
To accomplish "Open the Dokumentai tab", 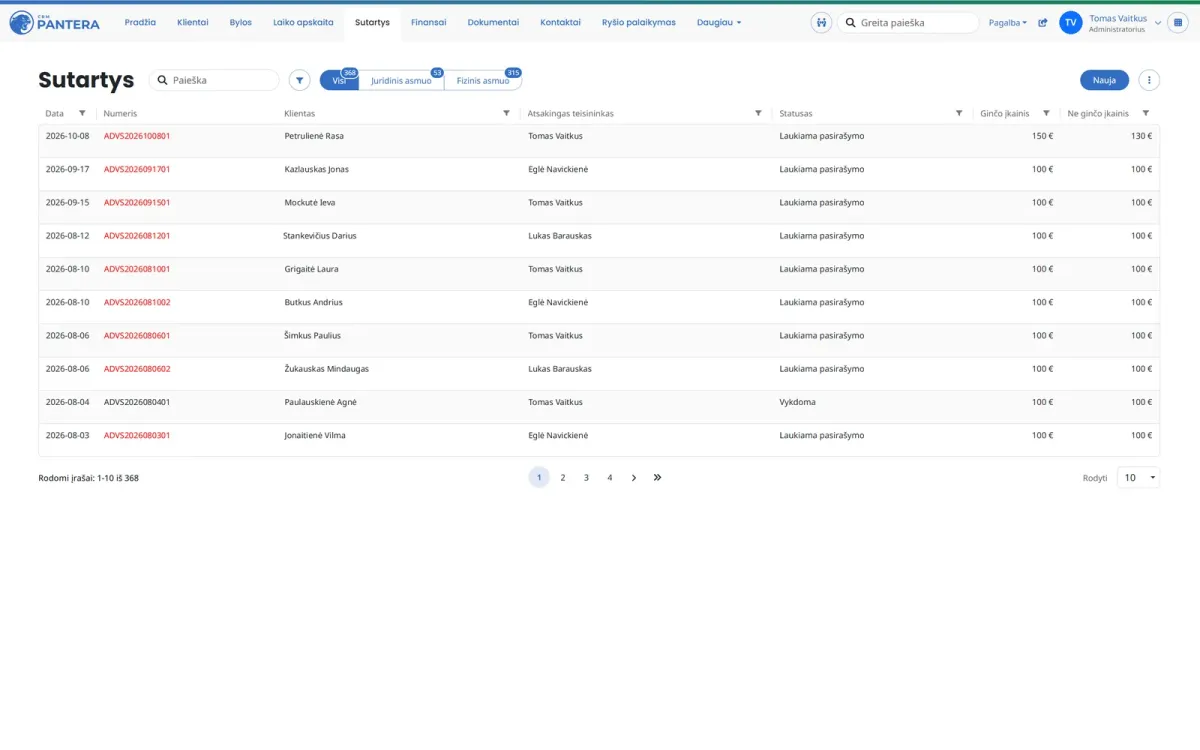I will click(493, 22).
